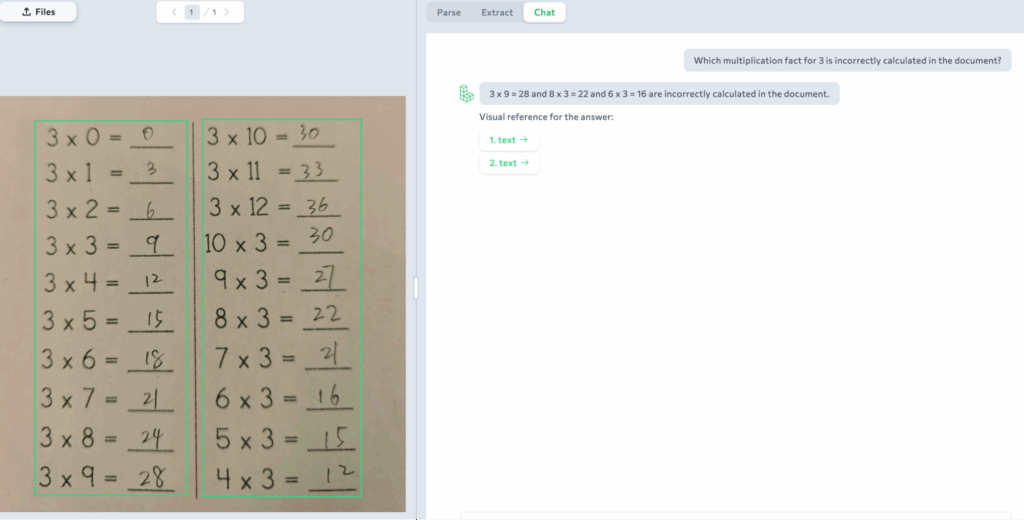This screenshot has height=520, width=1024.
Task: Select the "3 x 0 = 0" row in left column
Action: [x=110, y=136]
